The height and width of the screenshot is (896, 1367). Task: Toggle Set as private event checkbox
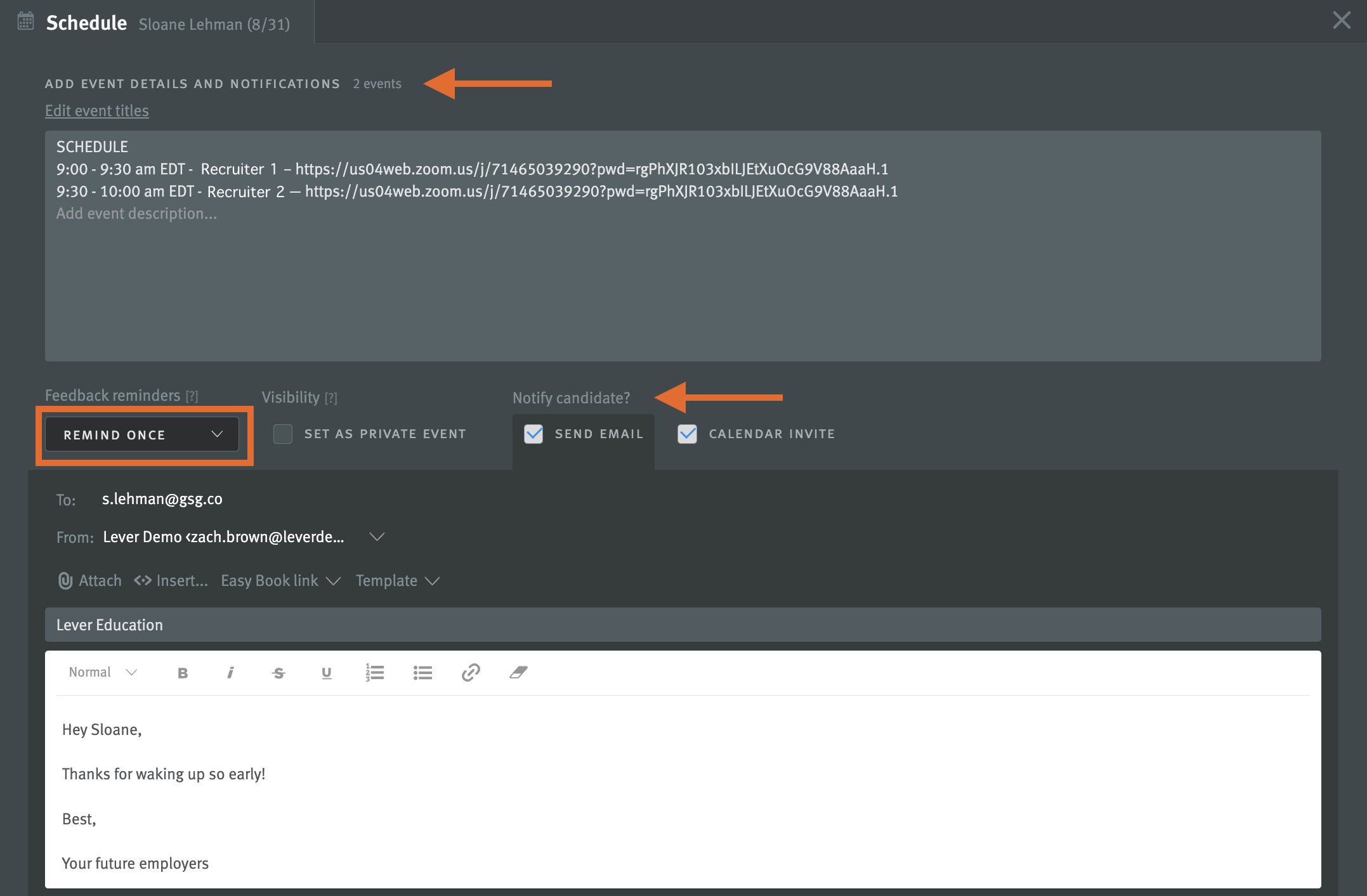[x=283, y=434]
